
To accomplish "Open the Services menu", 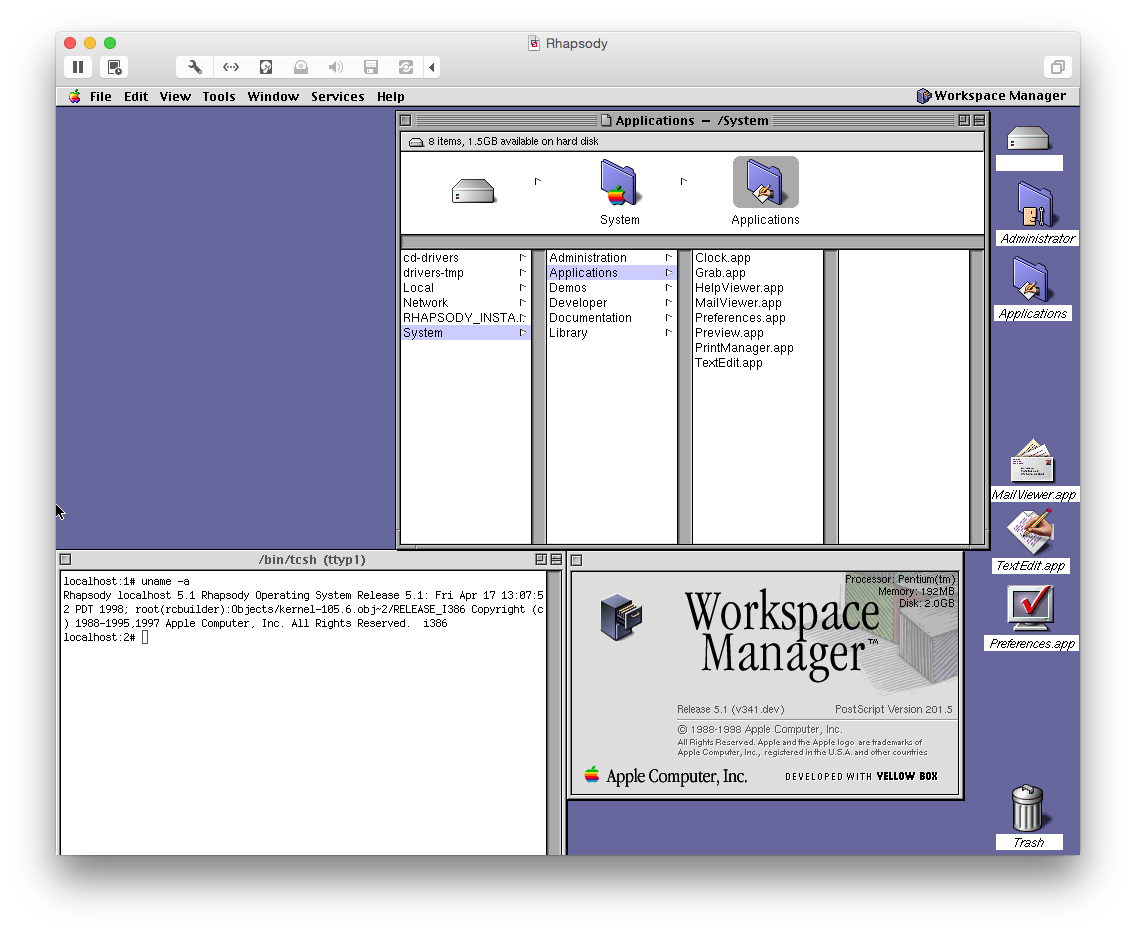I will pyautogui.click(x=338, y=96).
